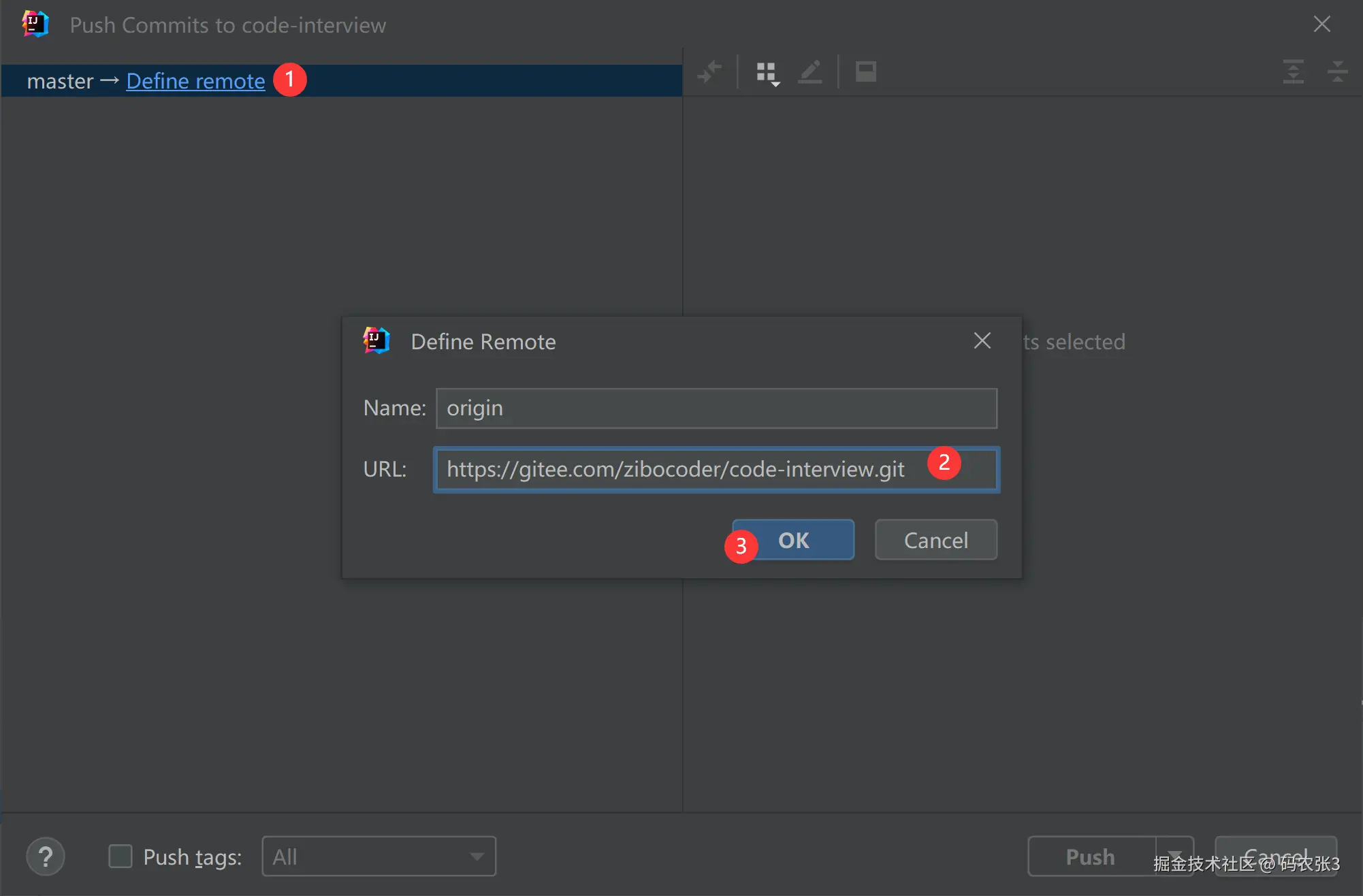Close the Push Commits window

tap(1321, 25)
